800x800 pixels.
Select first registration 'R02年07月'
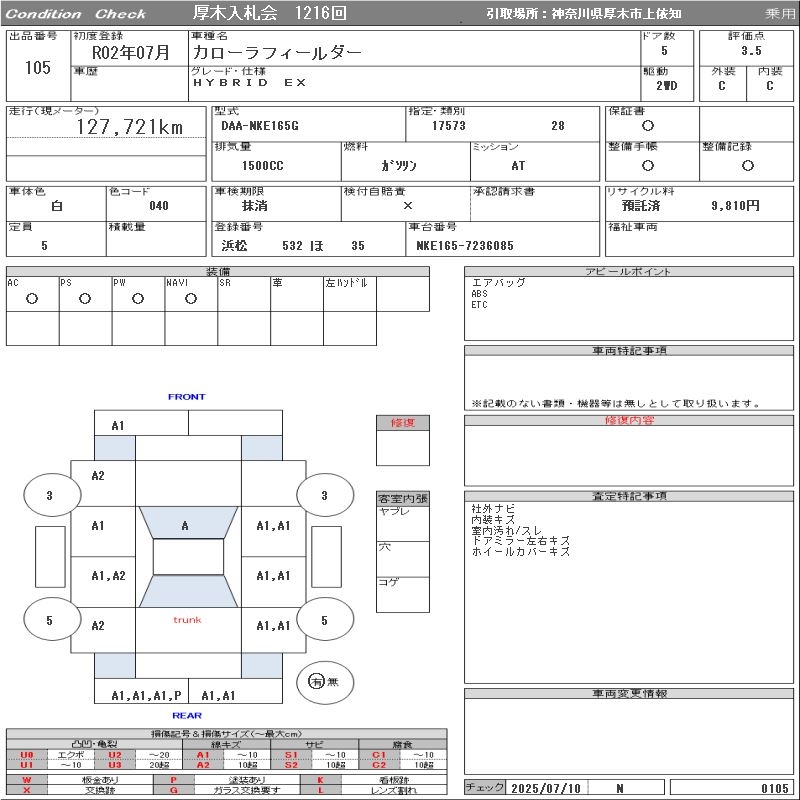click(131, 53)
